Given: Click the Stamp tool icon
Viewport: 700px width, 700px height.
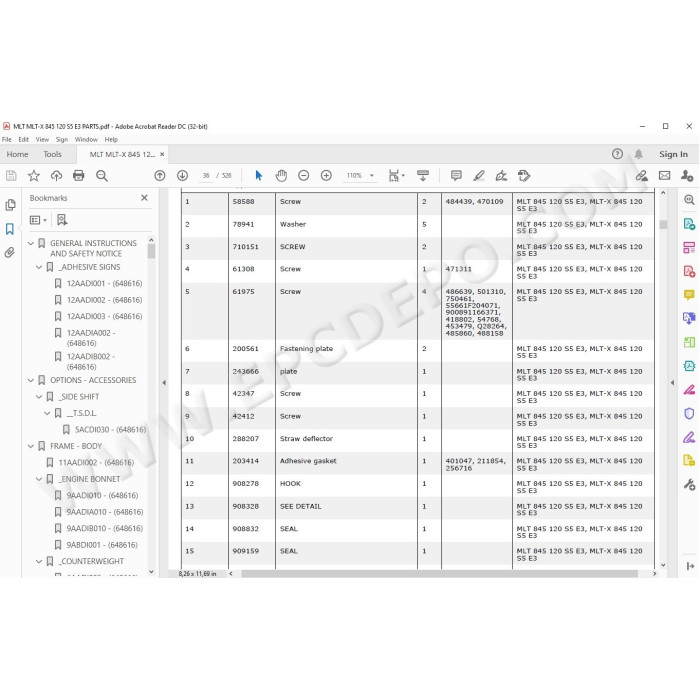Looking at the screenshot, I should (524, 176).
